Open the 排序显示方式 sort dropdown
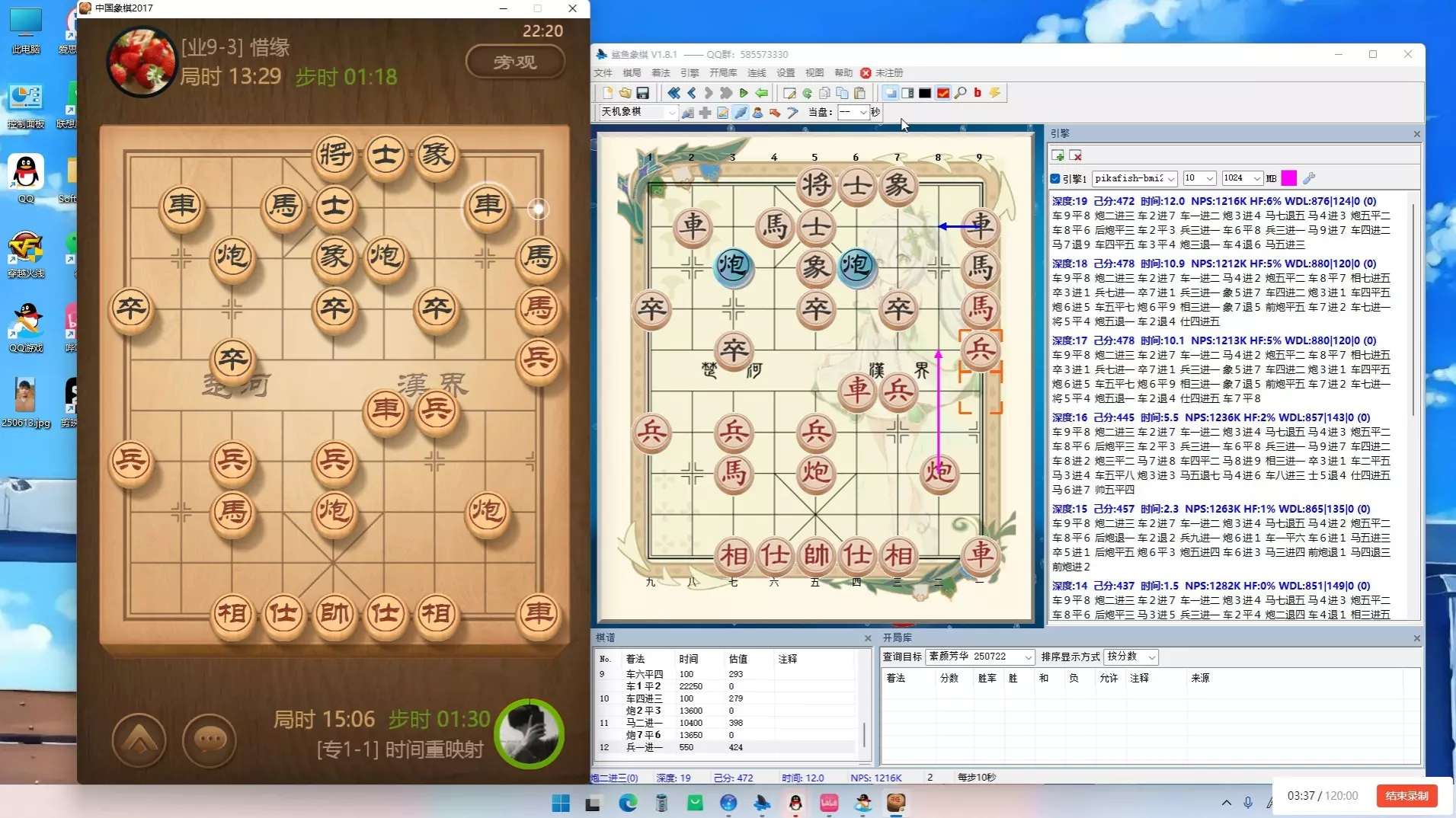1456x818 pixels. 1131,657
